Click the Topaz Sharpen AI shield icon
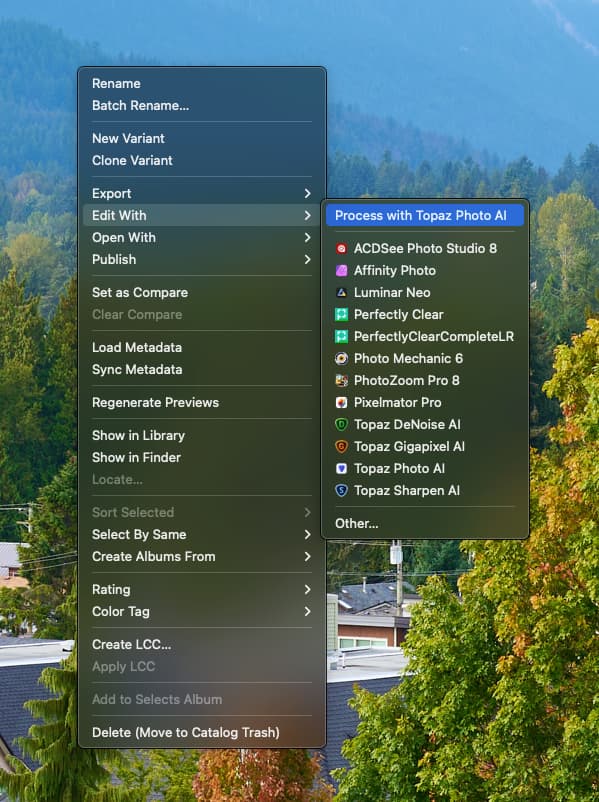599x802 pixels. 341,491
